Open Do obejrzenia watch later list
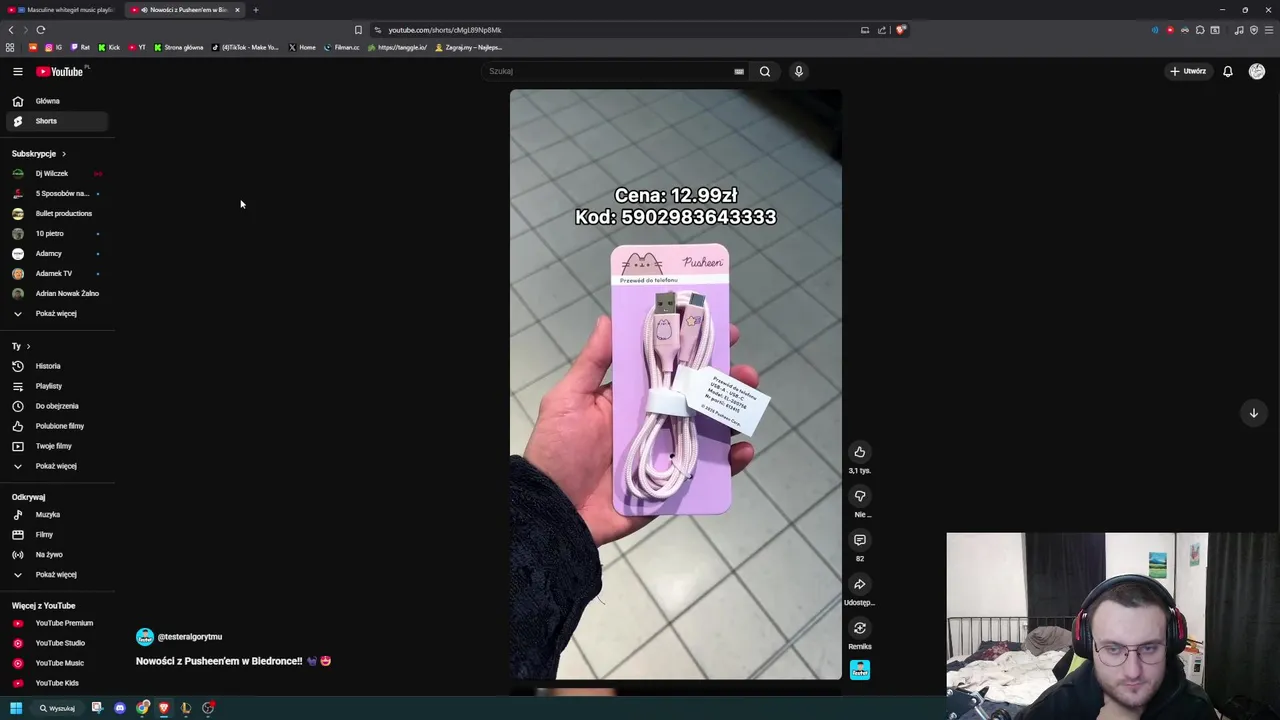This screenshot has height=720, width=1280. [56, 406]
